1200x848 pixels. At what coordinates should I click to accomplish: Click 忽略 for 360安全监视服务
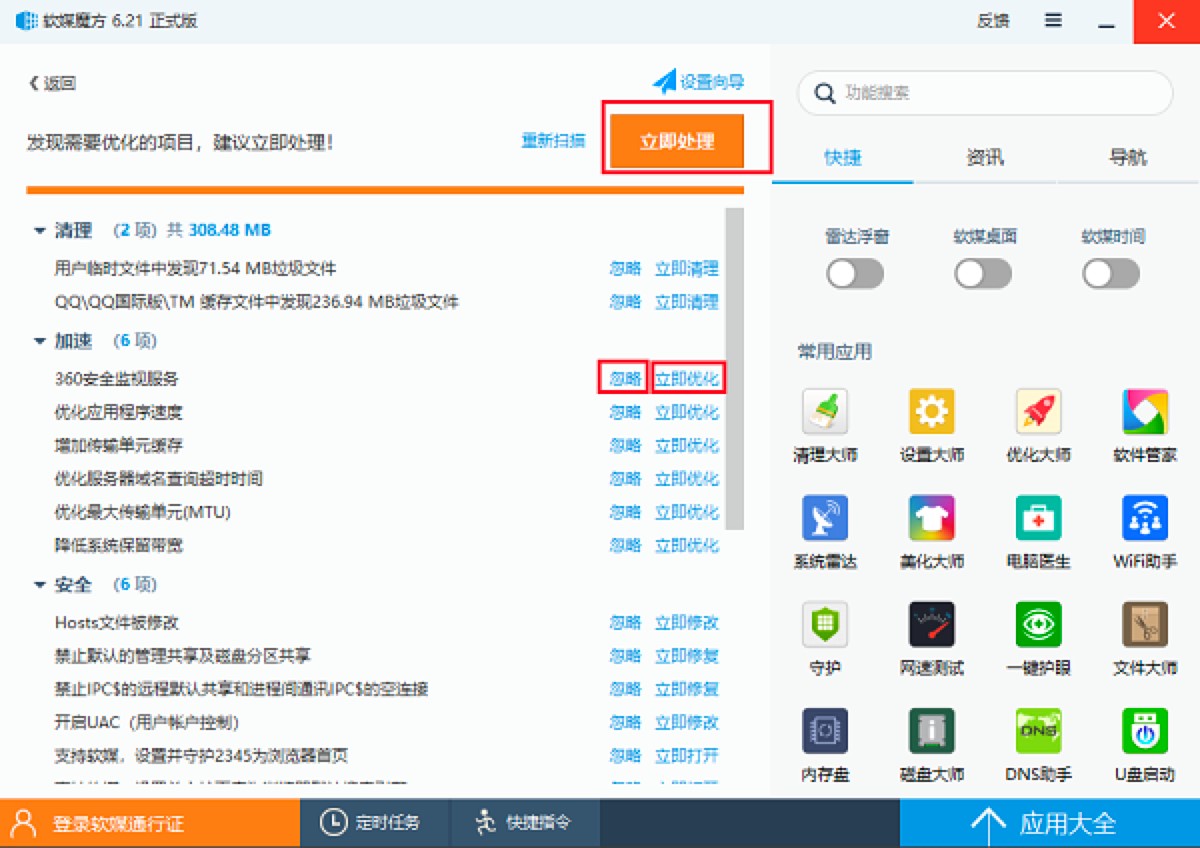pos(625,379)
